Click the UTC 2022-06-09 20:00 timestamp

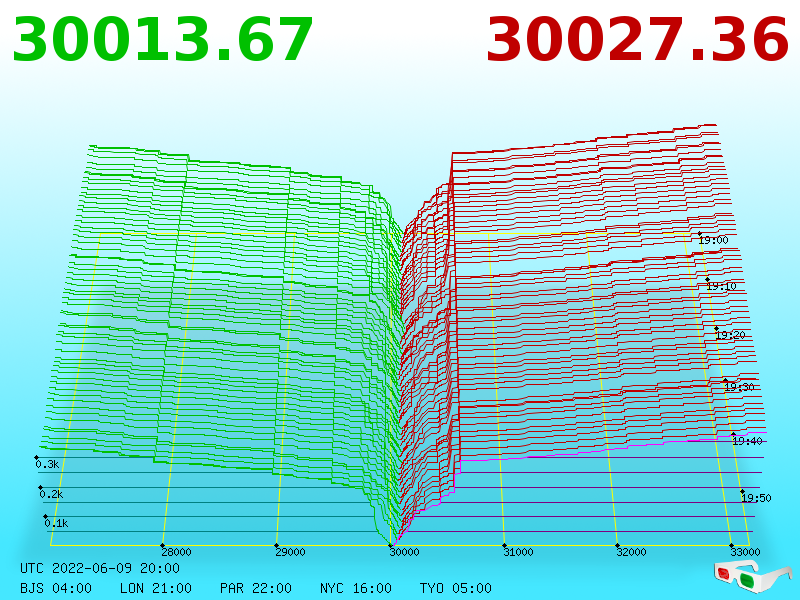pos(100,568)
